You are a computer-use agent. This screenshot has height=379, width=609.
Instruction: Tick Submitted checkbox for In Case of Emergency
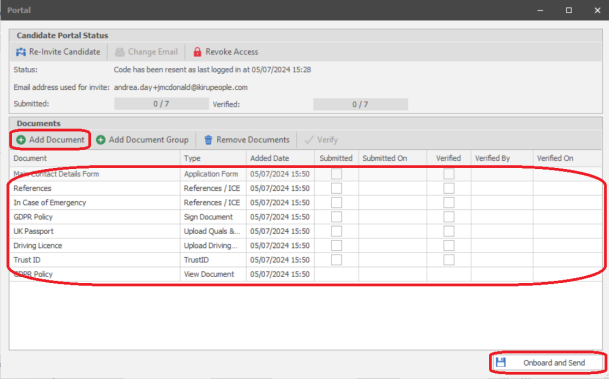(336, 203)
